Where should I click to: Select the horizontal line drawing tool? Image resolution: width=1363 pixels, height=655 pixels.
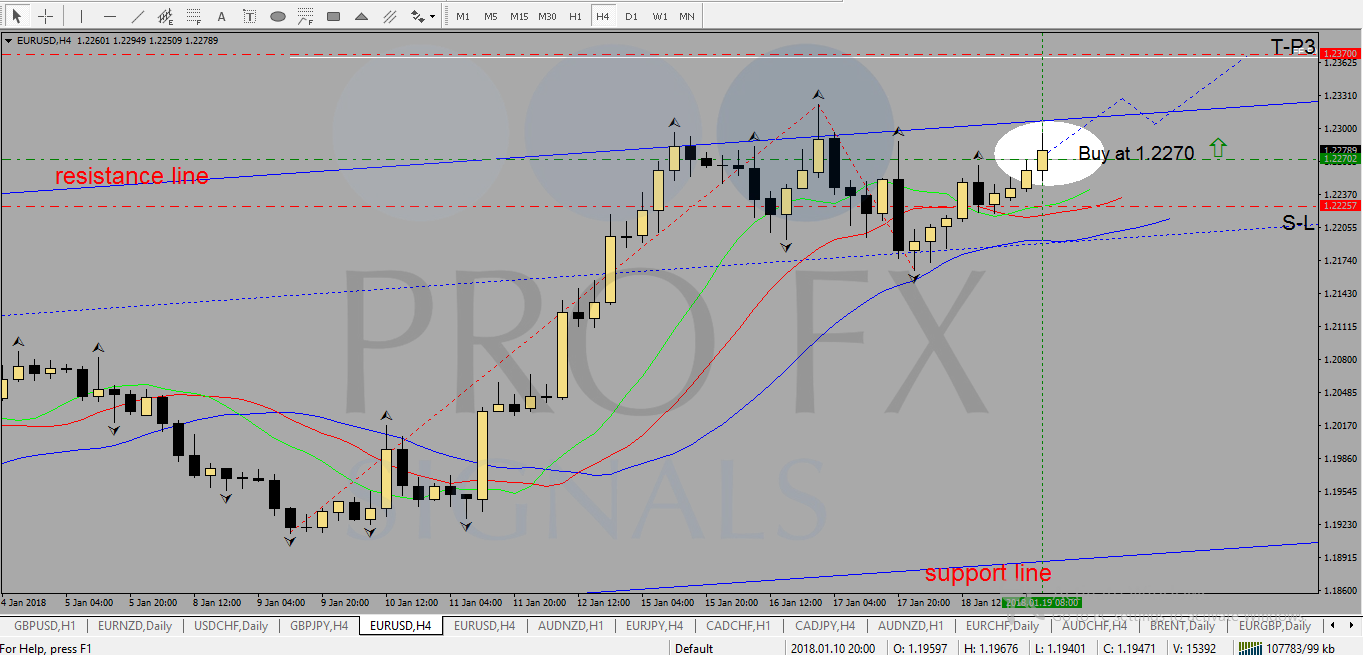click(x=109, y=16)
